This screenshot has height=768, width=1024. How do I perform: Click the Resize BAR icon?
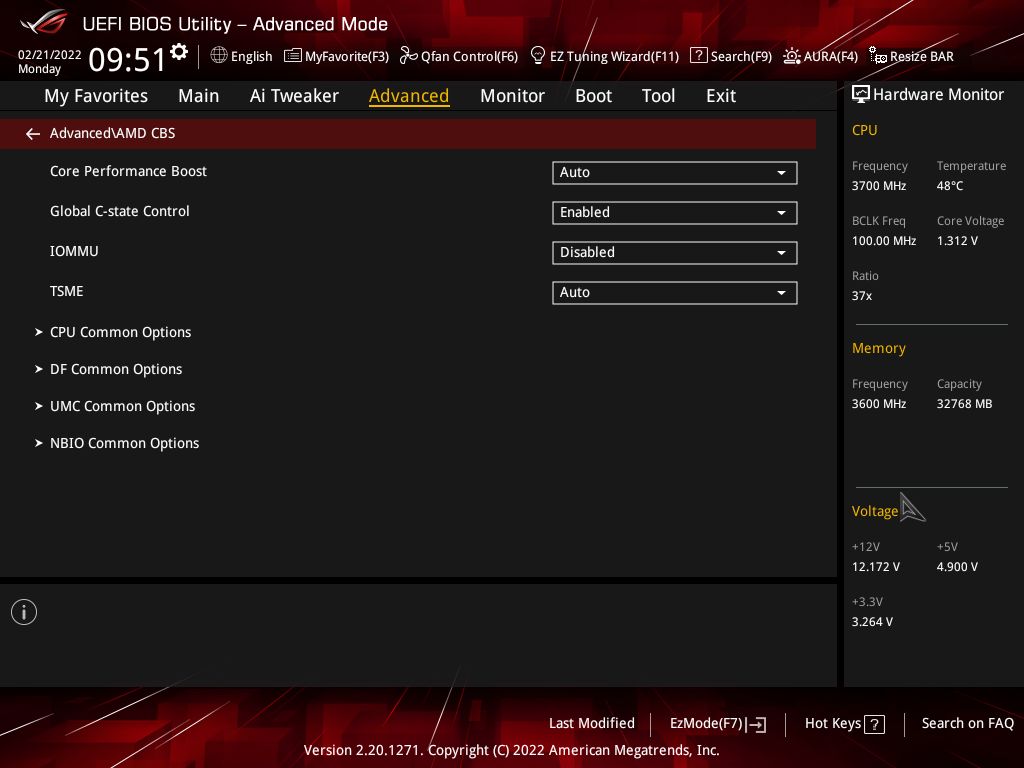(x=878, y=56)
